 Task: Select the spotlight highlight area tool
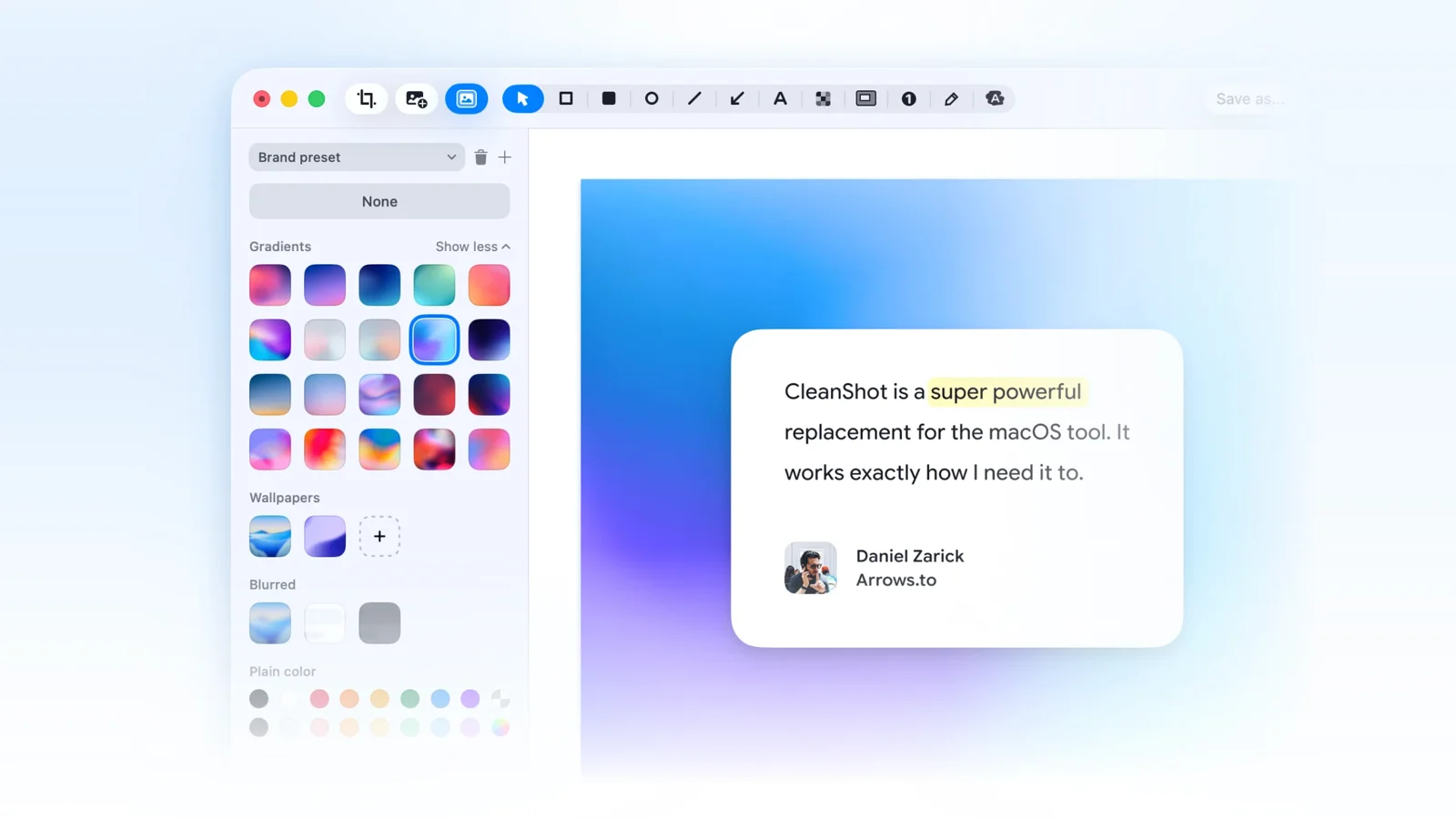tap(865, 98)
